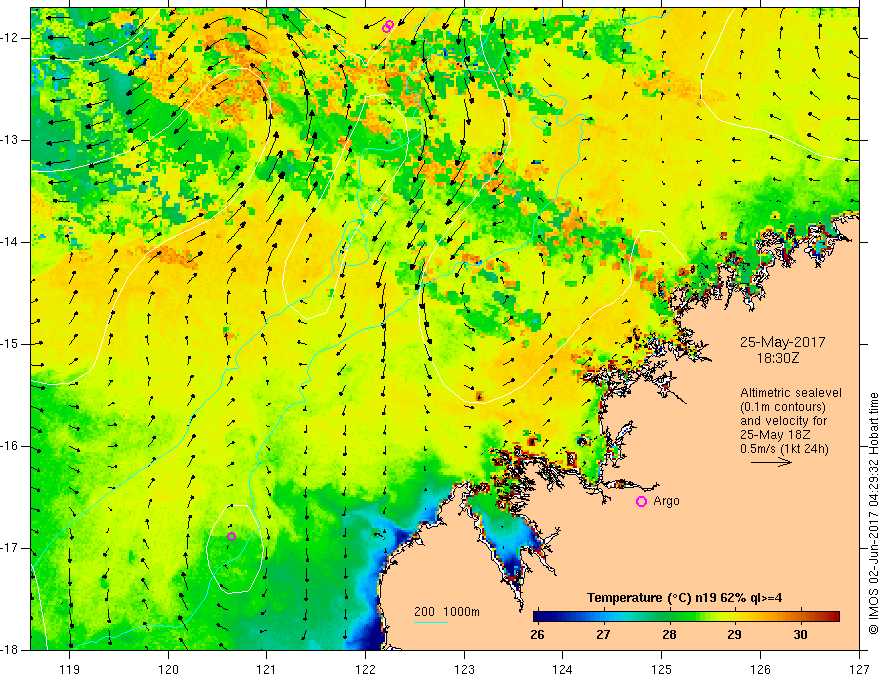The image size is (880, 680).
Task: Click the colorbar title 'Temperature (°C) n19 62% ql>=4'
Action: tap(684, 598)
